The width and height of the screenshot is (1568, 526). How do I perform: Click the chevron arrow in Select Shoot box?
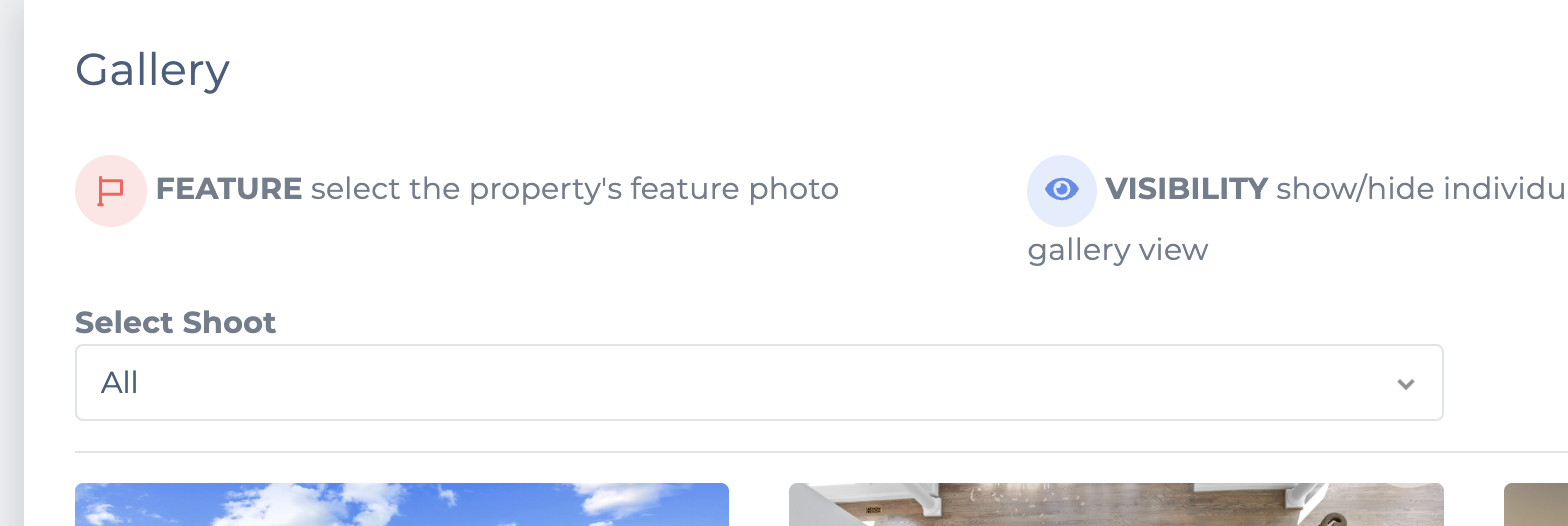(x=1406, y=384)
